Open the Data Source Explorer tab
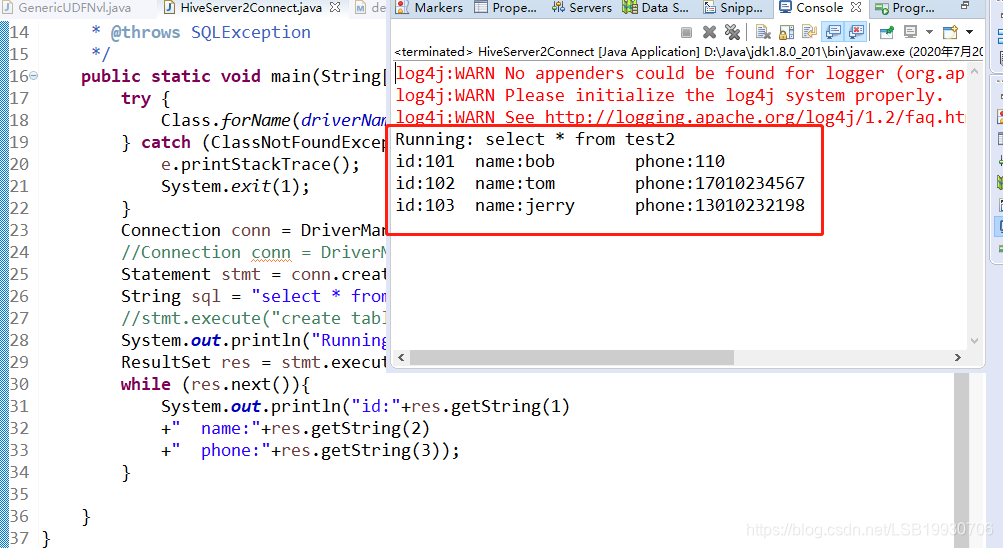1003x548 pixels. click(x=656, y=8)
